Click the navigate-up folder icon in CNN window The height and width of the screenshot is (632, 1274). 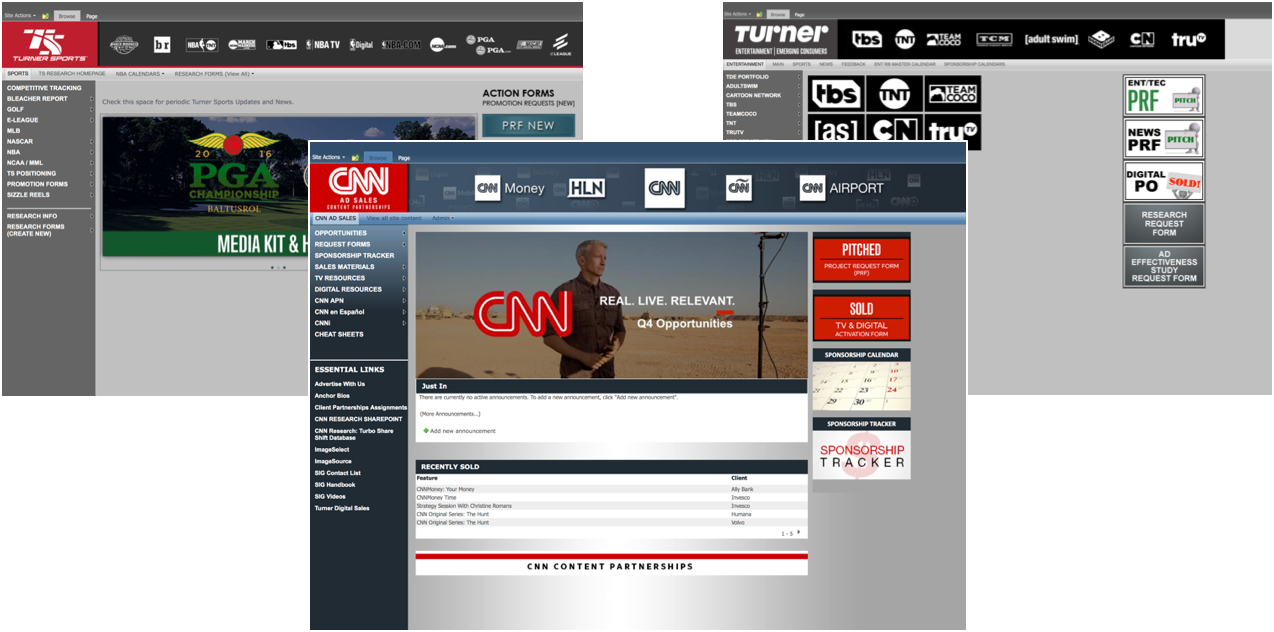click(355, 158)
